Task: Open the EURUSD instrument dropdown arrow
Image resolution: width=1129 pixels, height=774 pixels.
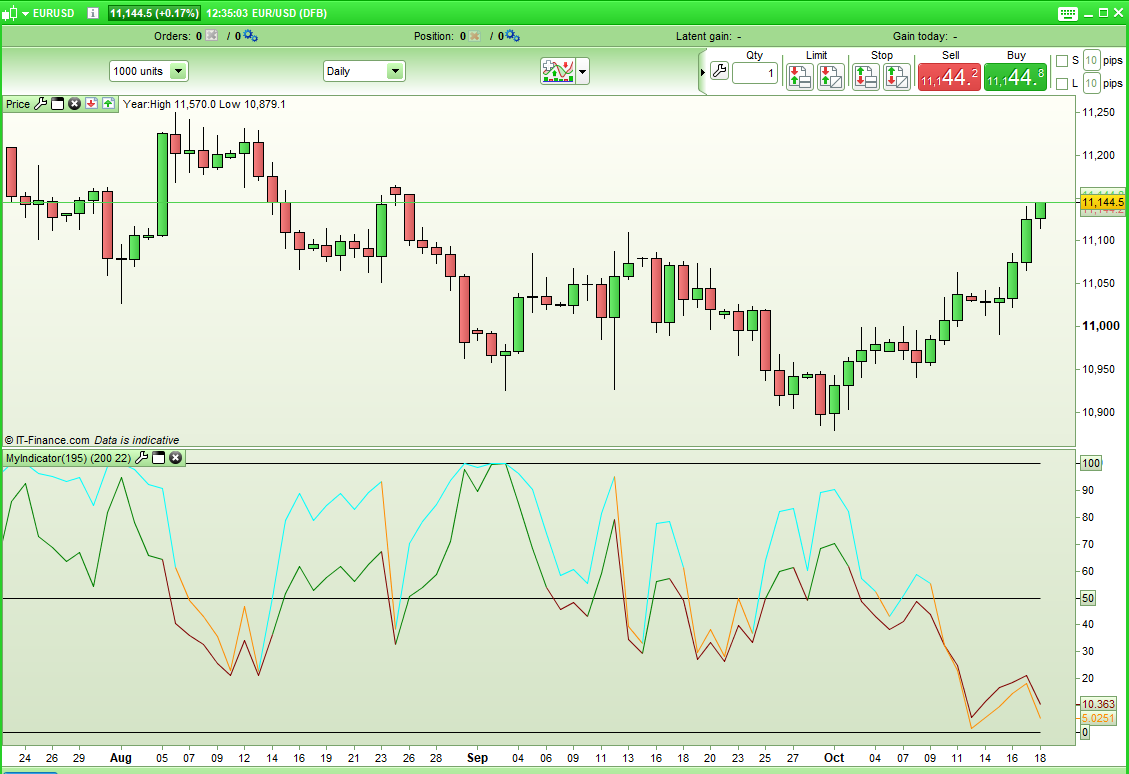Action: tap(25, 14)
